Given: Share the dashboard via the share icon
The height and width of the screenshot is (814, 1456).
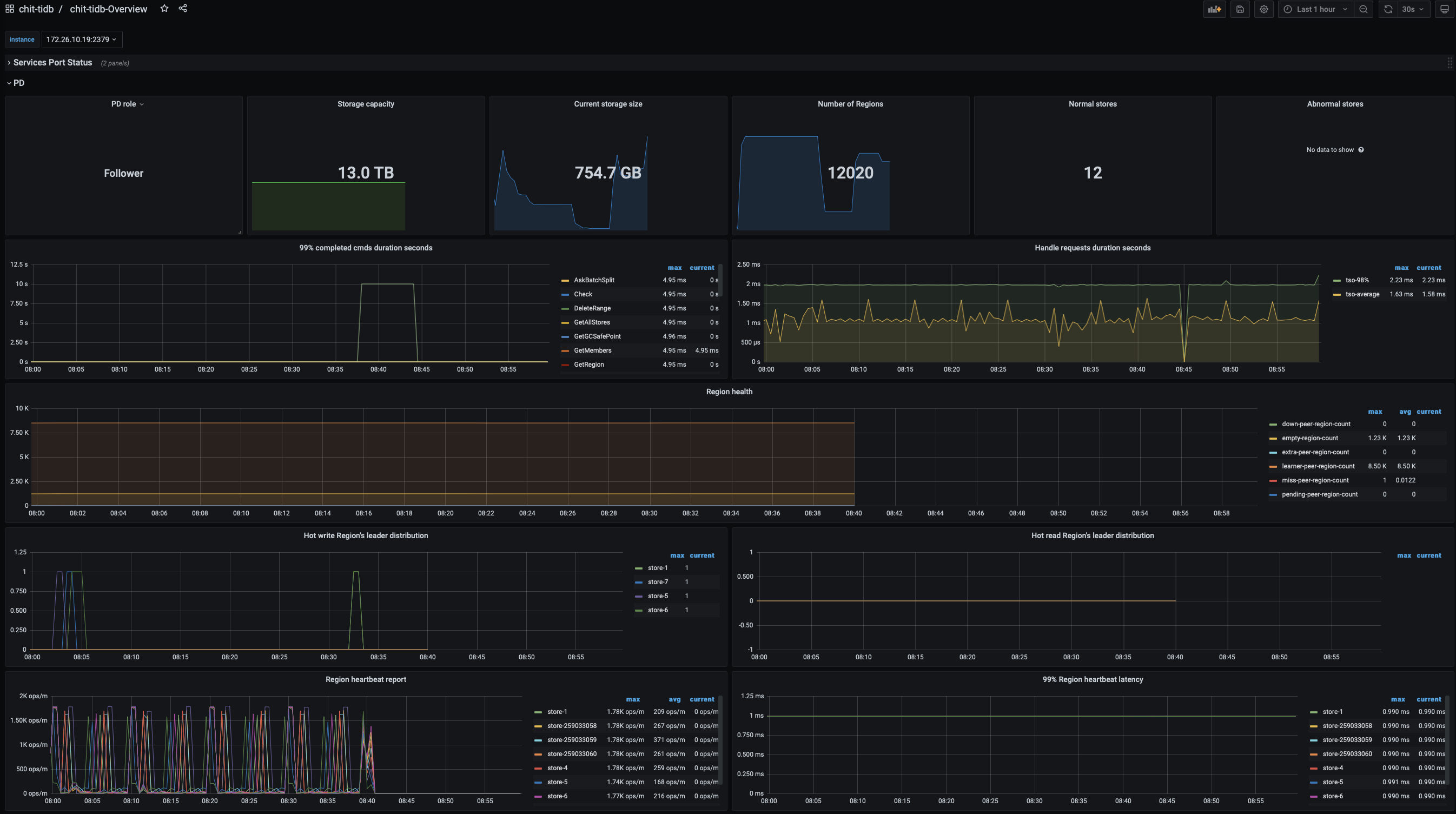Looking at the screenshot, I should click(x=183, y=9).
